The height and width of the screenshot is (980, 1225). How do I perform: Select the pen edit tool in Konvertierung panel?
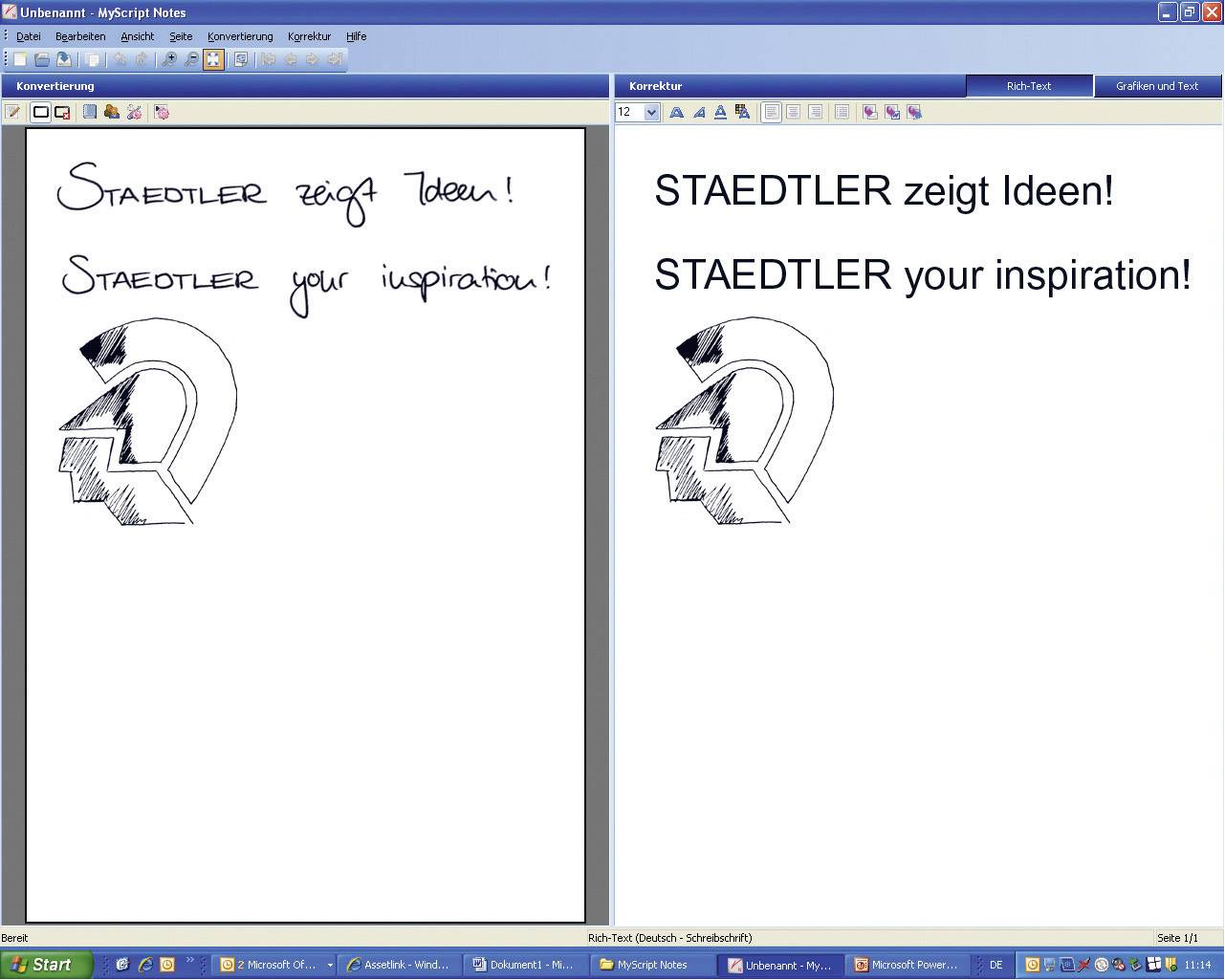12,112
